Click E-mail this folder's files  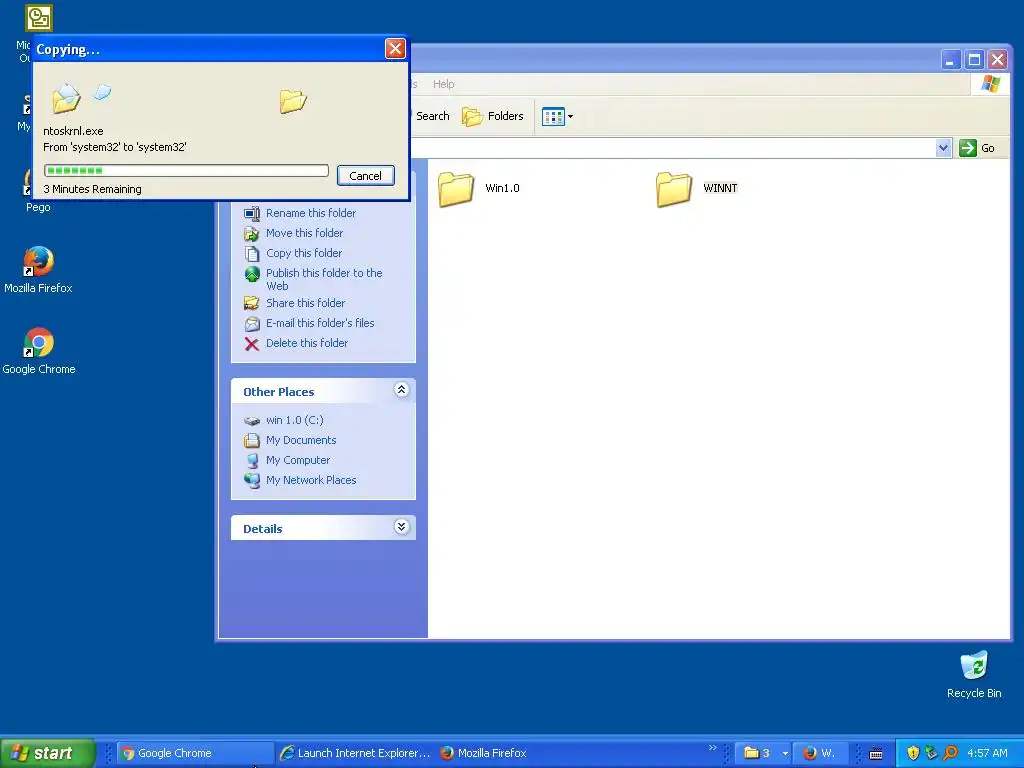(x=320, y=323)
